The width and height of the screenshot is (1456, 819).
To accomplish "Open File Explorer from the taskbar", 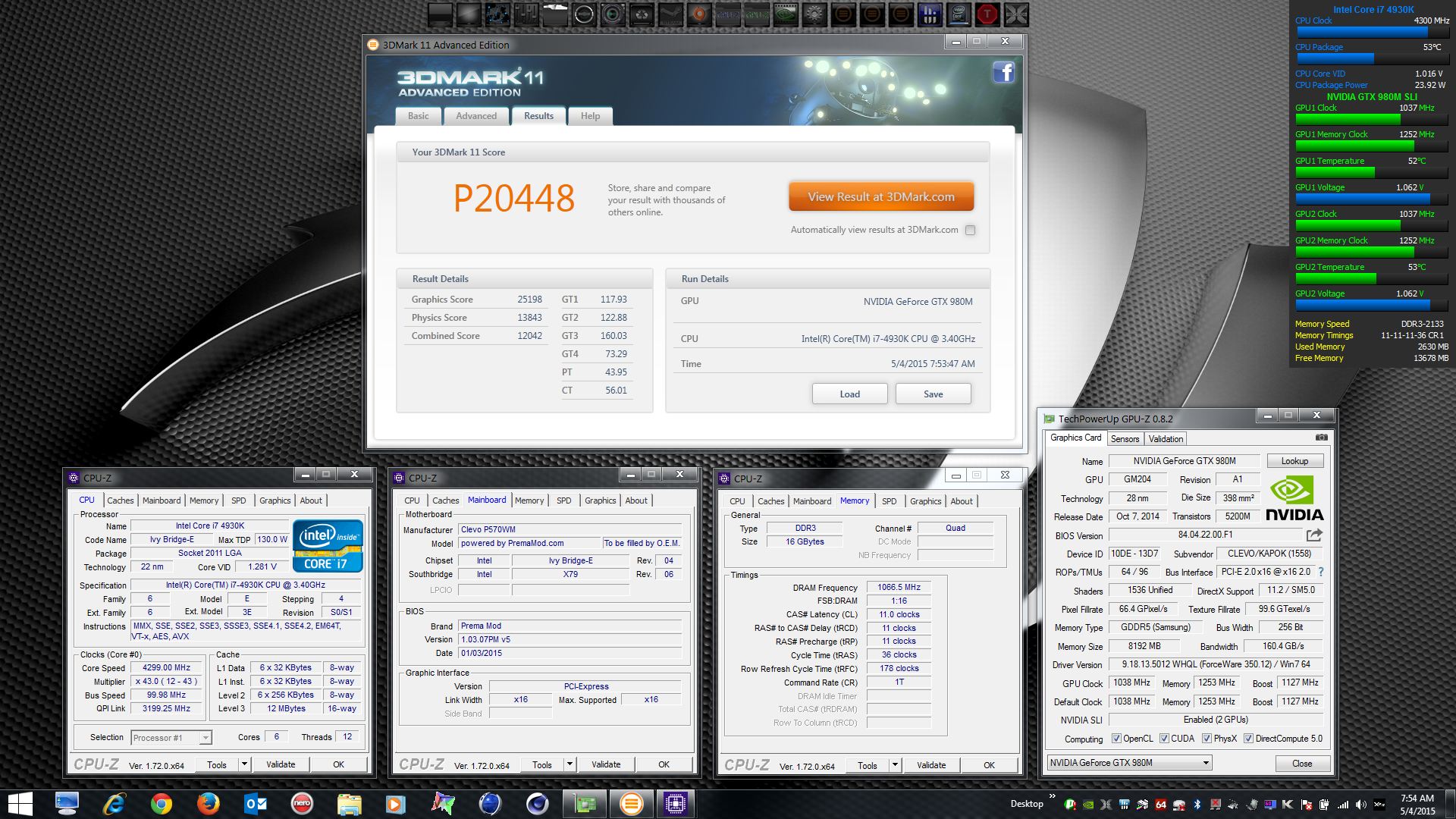I will point(349,804).
